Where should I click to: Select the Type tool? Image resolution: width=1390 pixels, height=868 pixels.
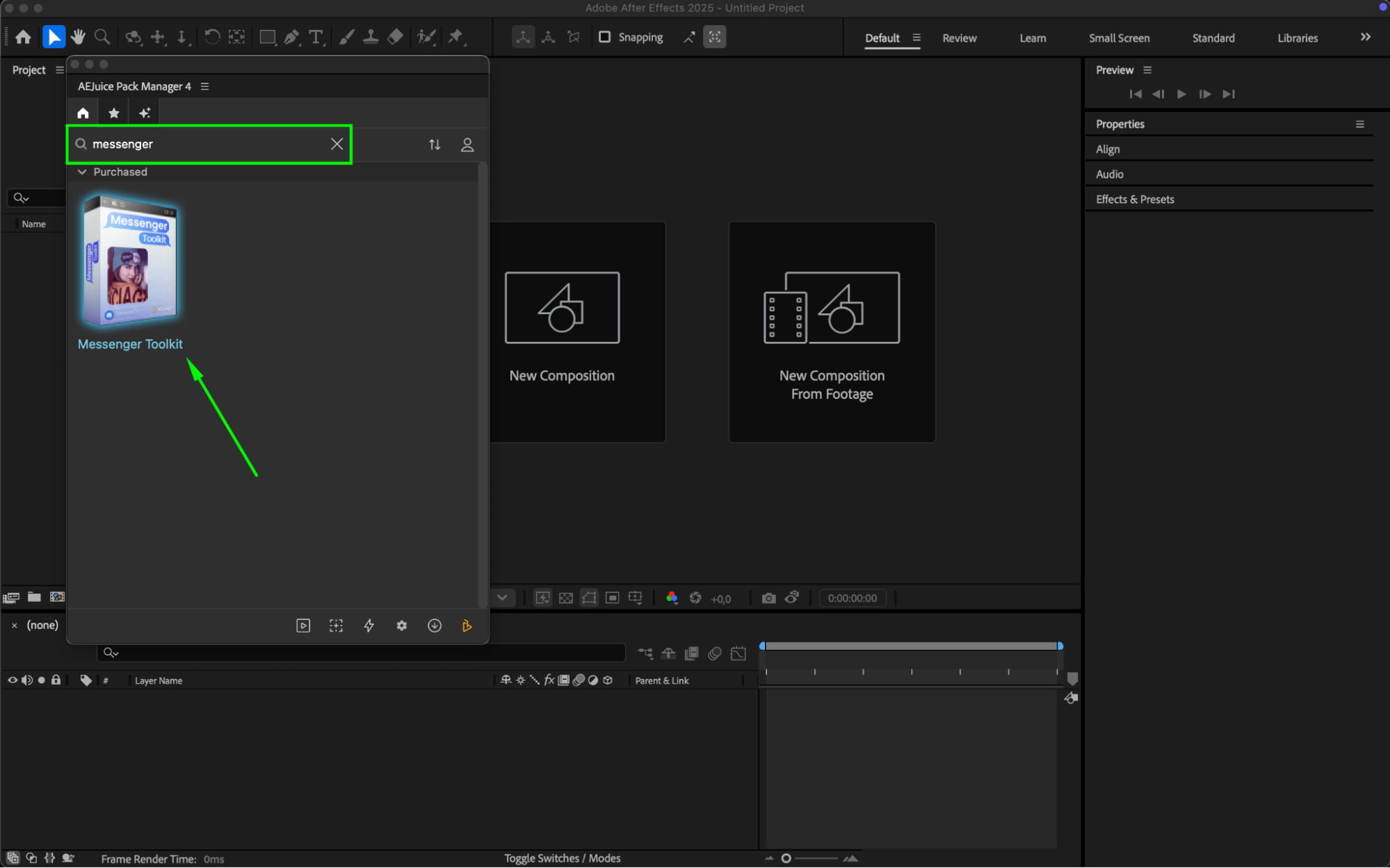click(316, 37)
